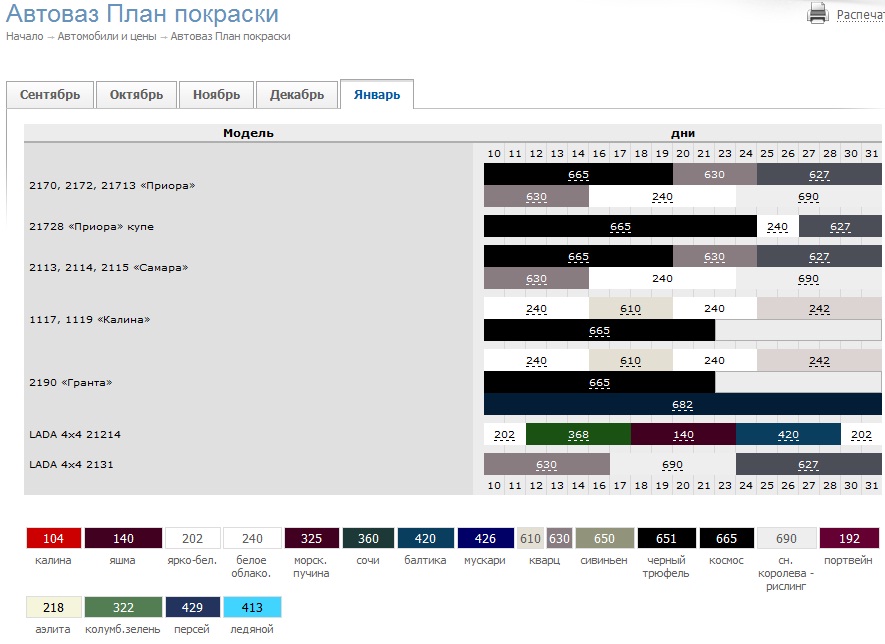Image resolution: width=885 pixels, height=644 pixels.
Task: Click 242 bar in 2190 «Гранта» row
Action: (819, 360)
